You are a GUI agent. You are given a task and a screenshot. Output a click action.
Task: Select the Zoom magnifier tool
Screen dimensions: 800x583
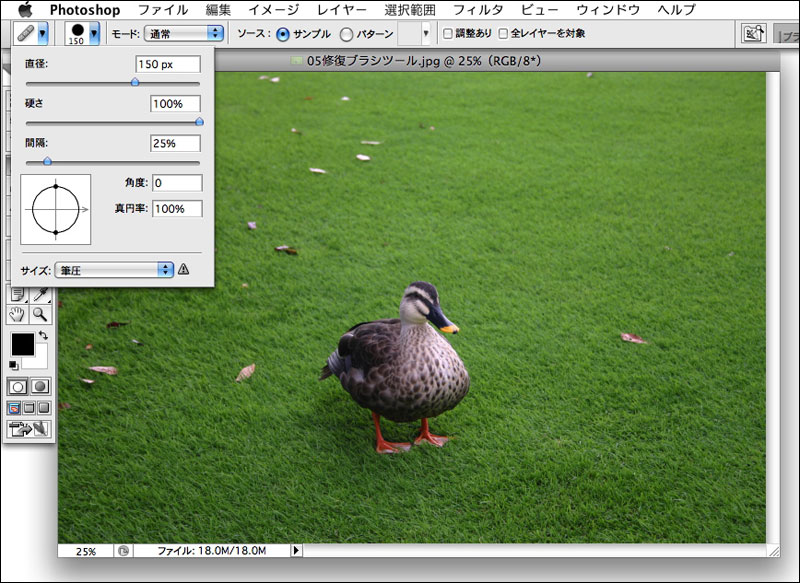point(40,314)
